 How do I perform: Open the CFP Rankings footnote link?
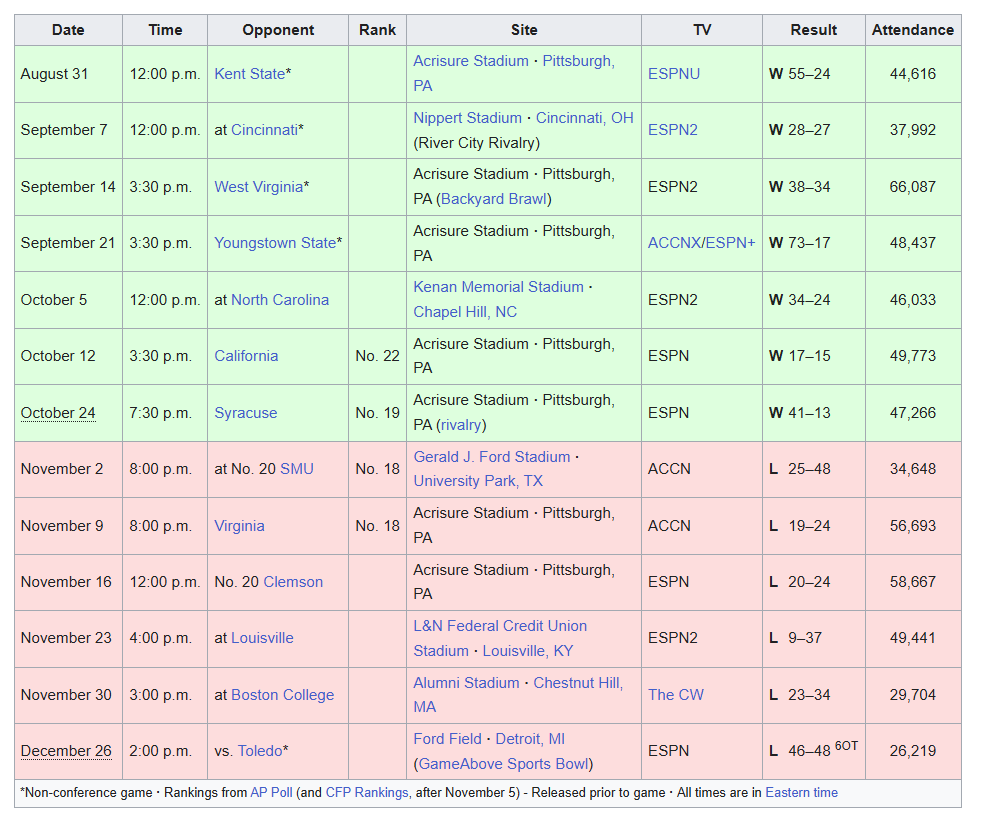pos(367,793)
